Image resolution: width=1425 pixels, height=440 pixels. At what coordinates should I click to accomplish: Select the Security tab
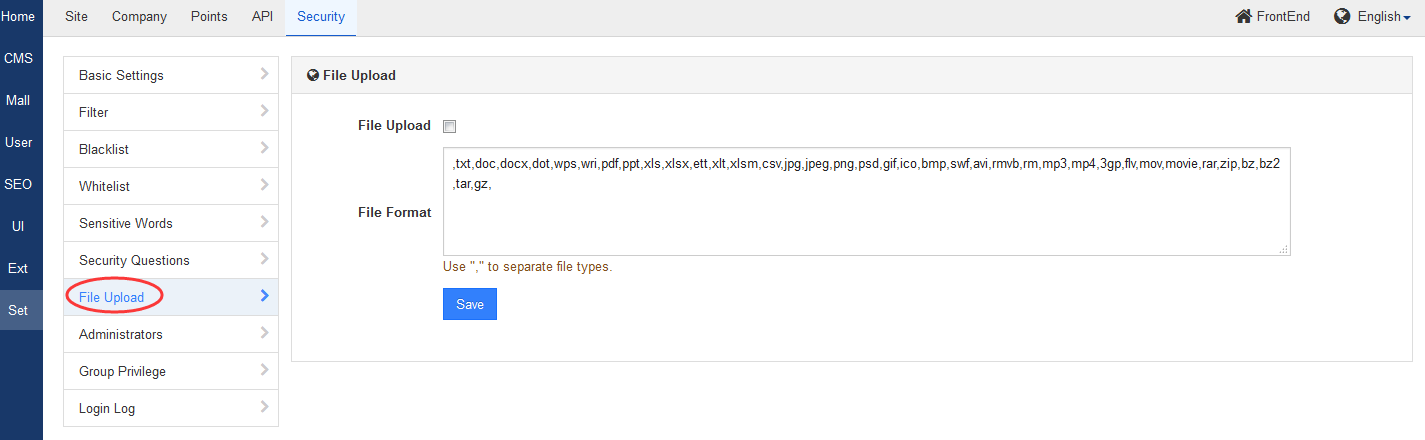321,17
